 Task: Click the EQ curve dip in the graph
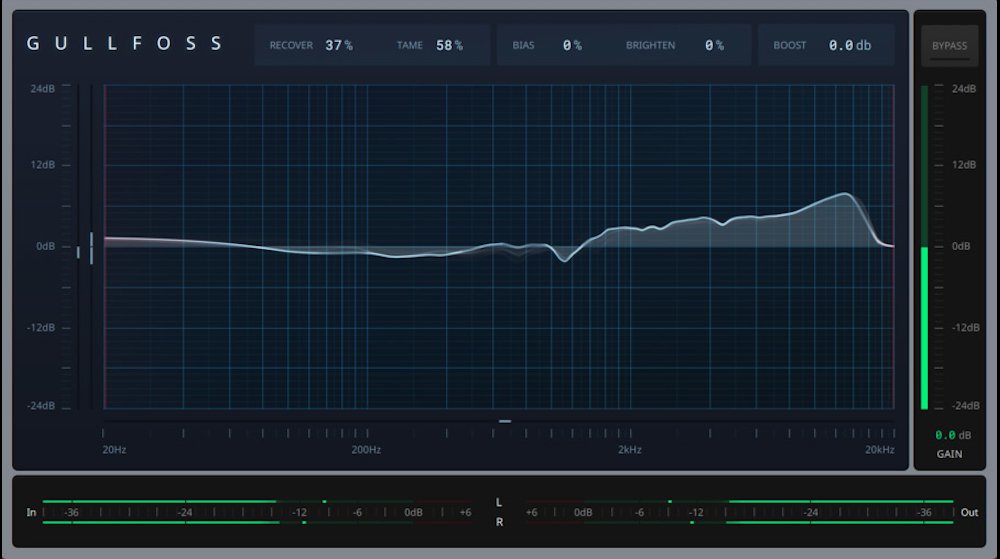(564, 259)
